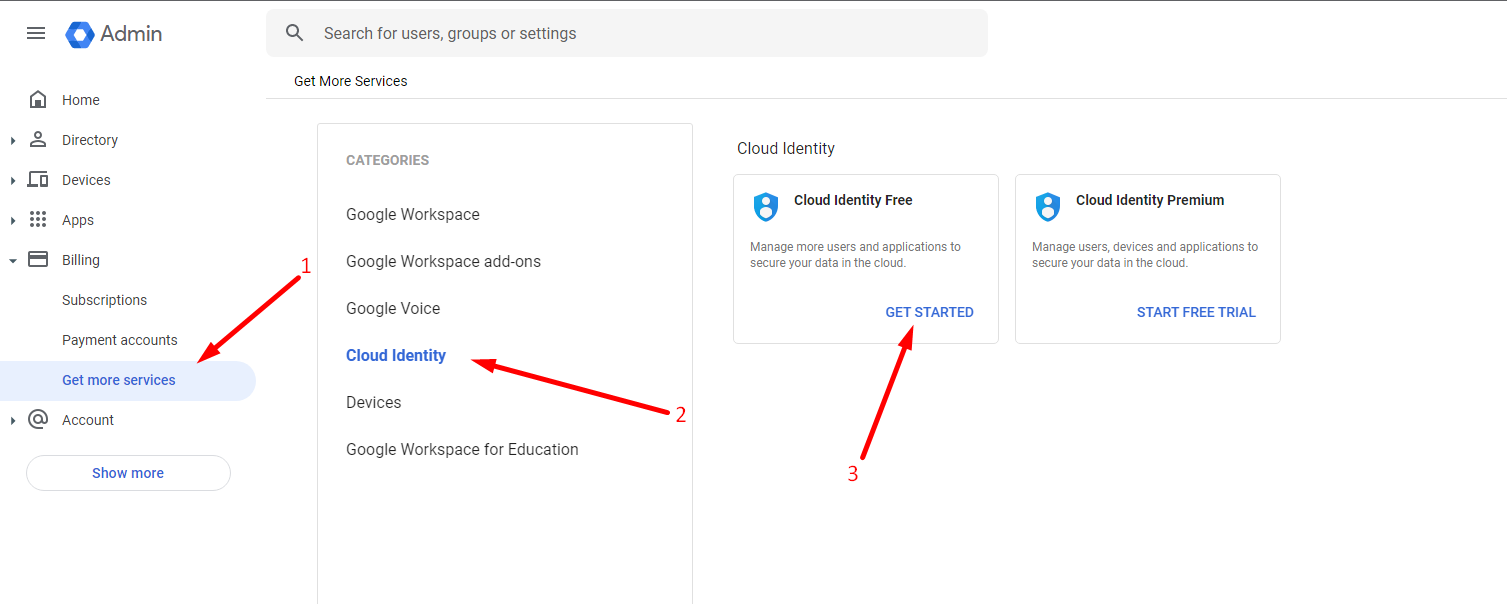Select the Google Workspace category
Screen dimensions: 1507x604
point(413,214)
